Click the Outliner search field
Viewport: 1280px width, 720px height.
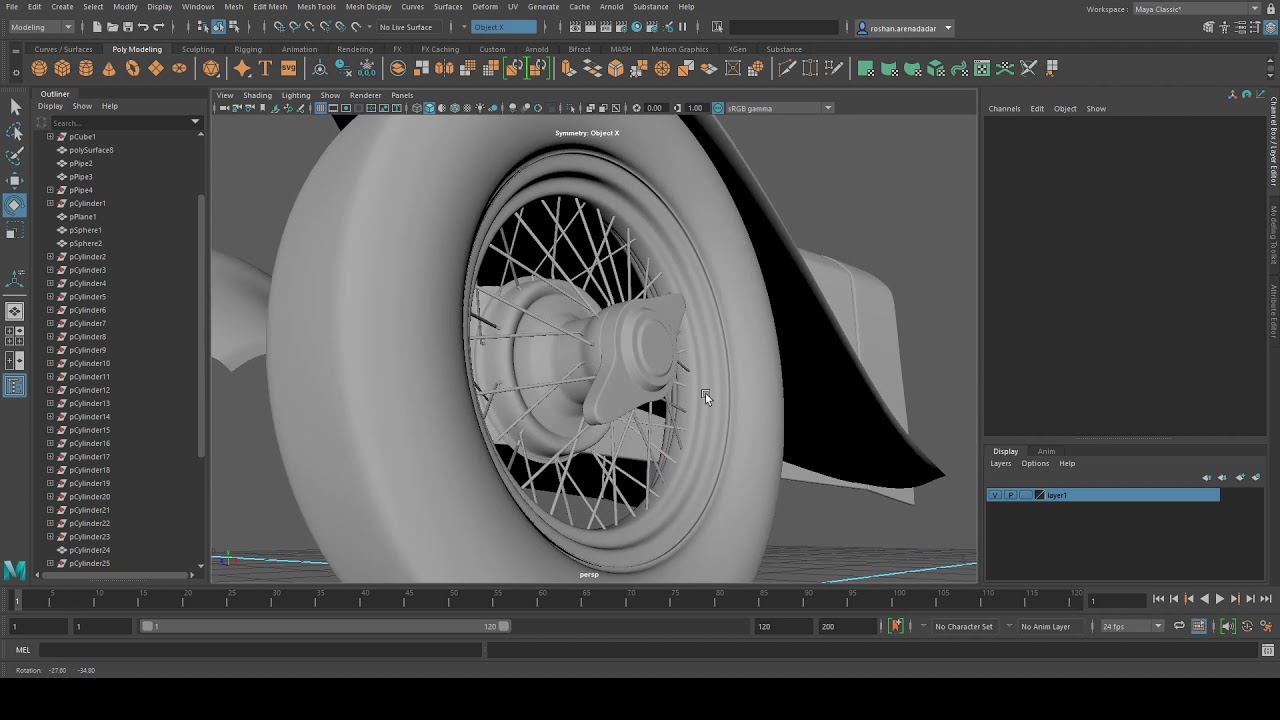click(119, 122)
